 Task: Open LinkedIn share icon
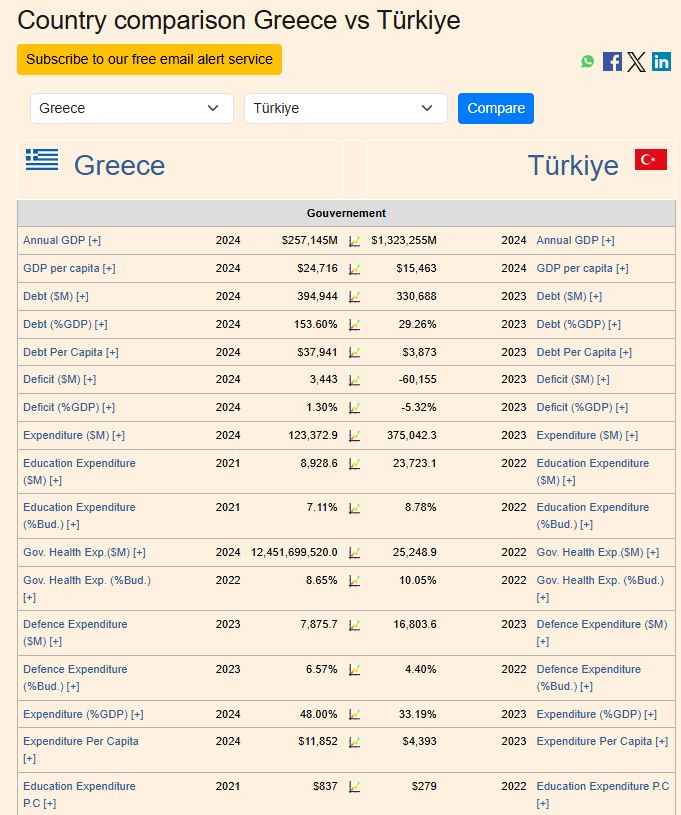(x=661, y=62)
